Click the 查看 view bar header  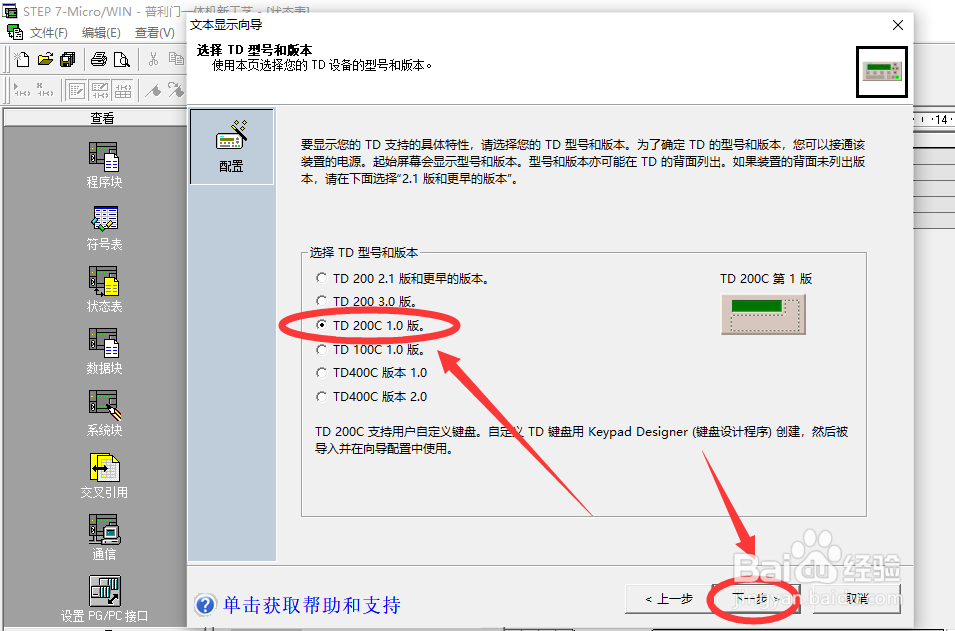click(102, 118)
